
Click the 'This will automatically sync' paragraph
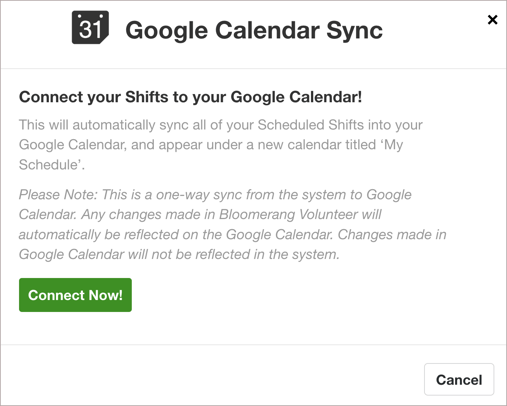tap(220, 145)
